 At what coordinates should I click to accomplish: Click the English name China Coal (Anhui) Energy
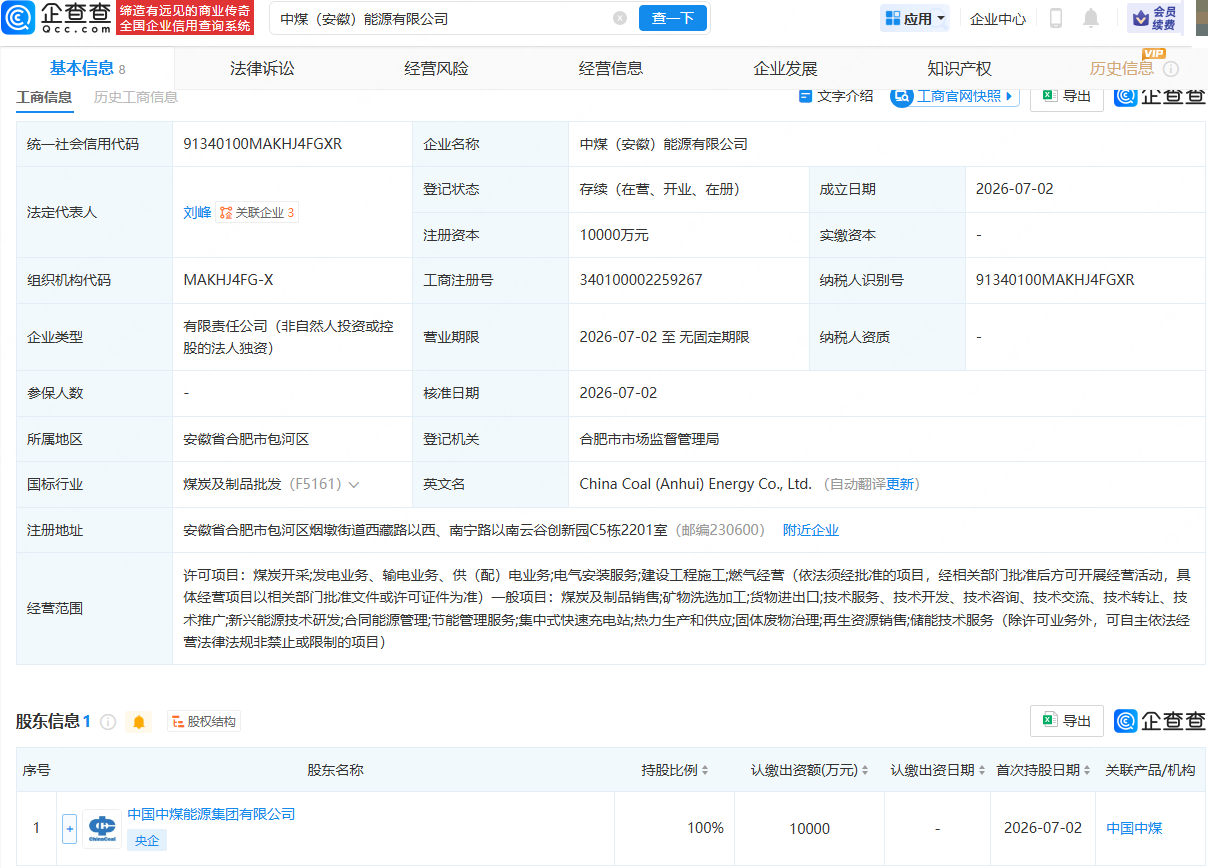[x=696, y=484]
